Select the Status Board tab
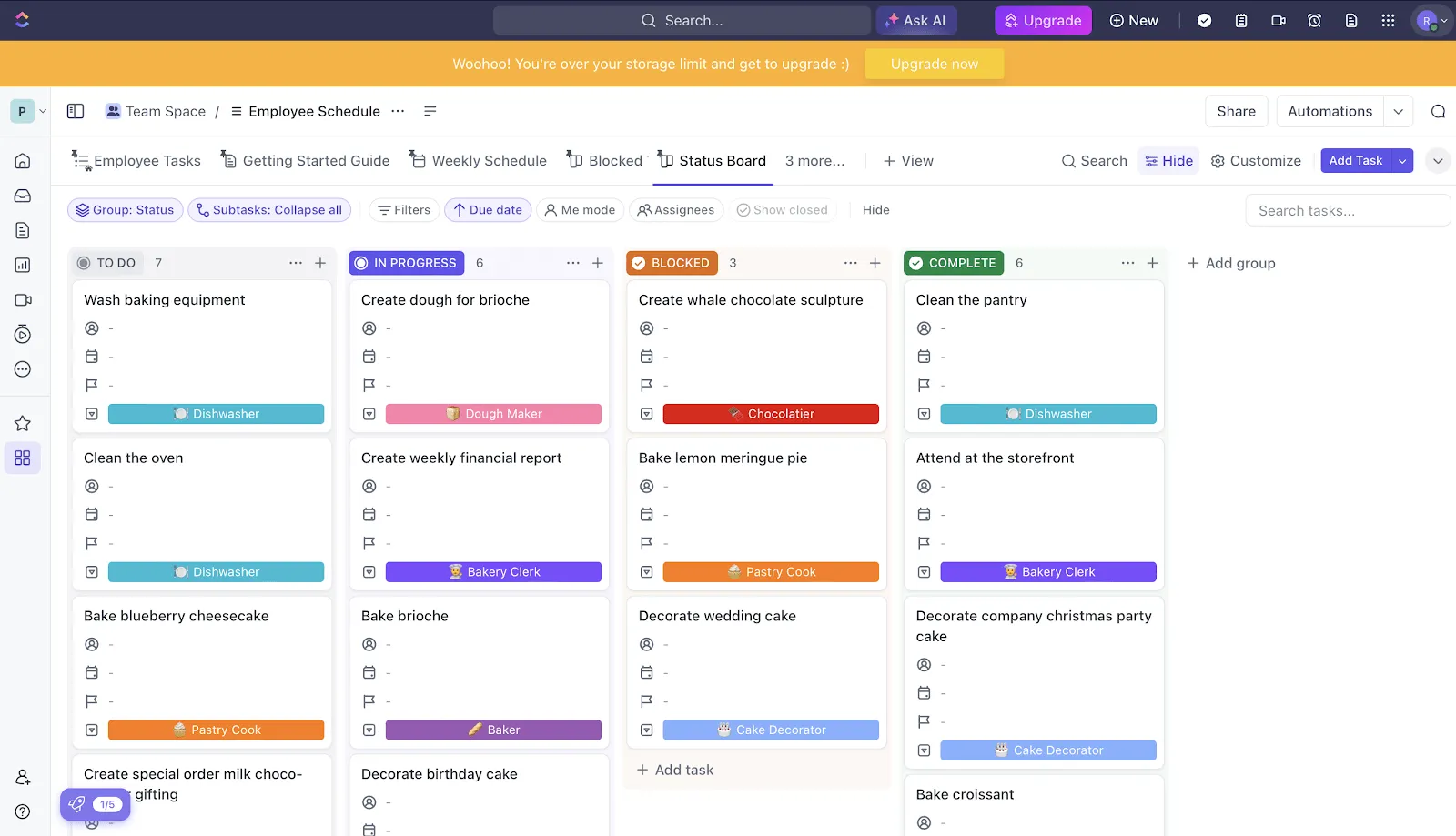The width and height of the screenshot is (1456, 836). (x=712, y=161)
